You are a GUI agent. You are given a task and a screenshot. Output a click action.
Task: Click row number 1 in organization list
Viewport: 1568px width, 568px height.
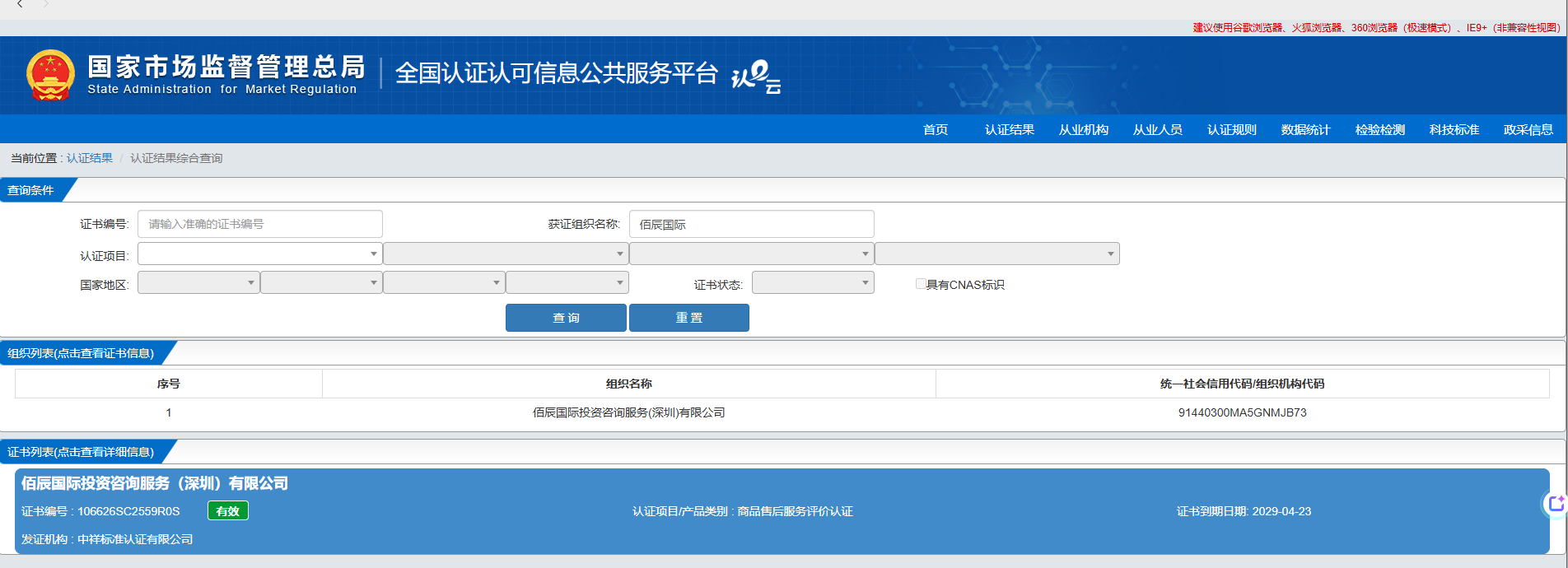[x=169, y=412]
